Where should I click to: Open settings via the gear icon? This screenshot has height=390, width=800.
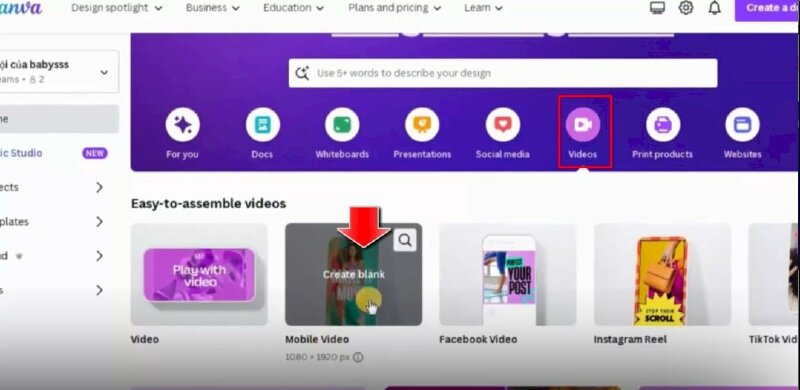pos(686,8)
